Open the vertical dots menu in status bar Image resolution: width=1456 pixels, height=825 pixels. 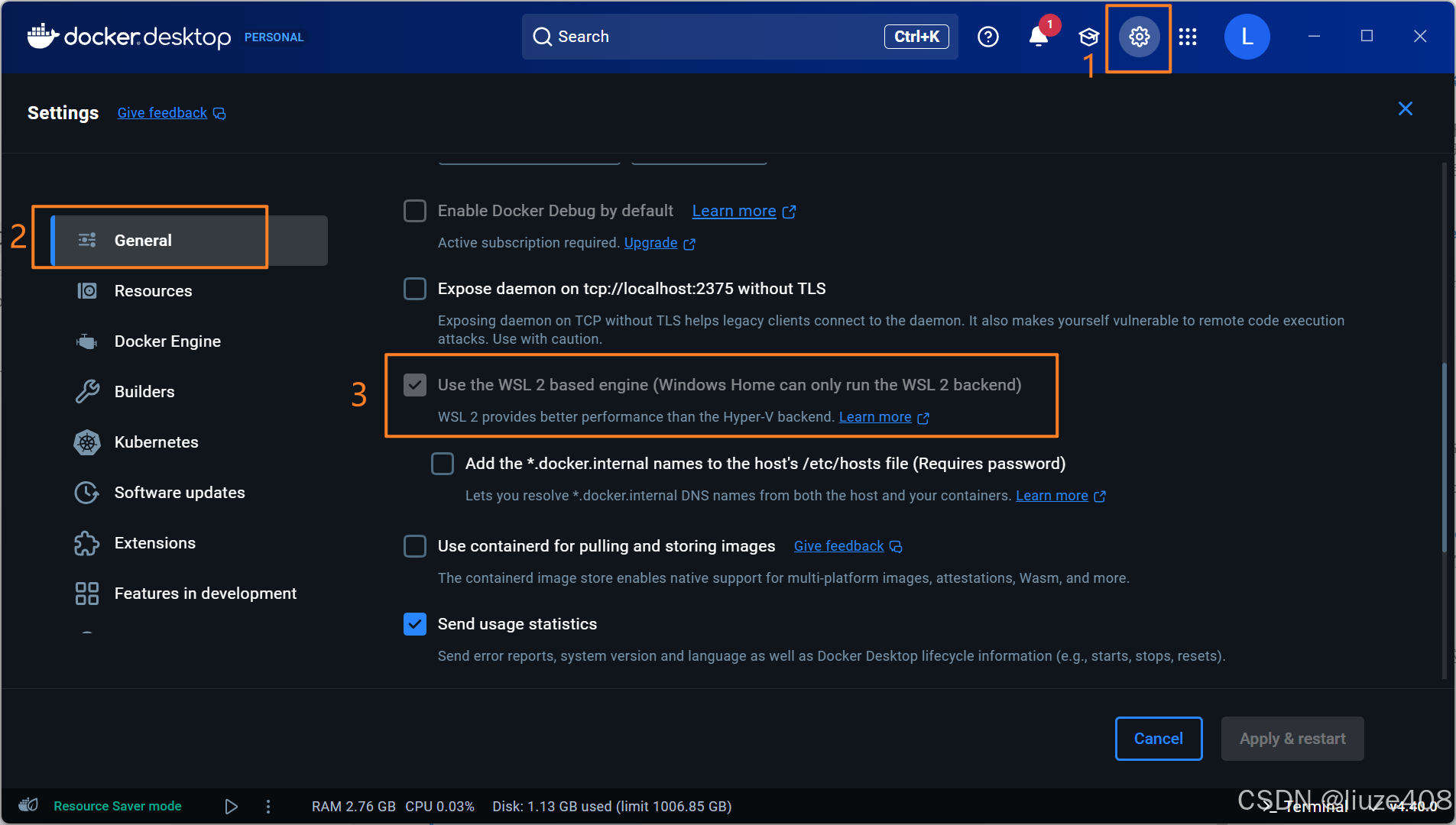[x=268, y=806]
